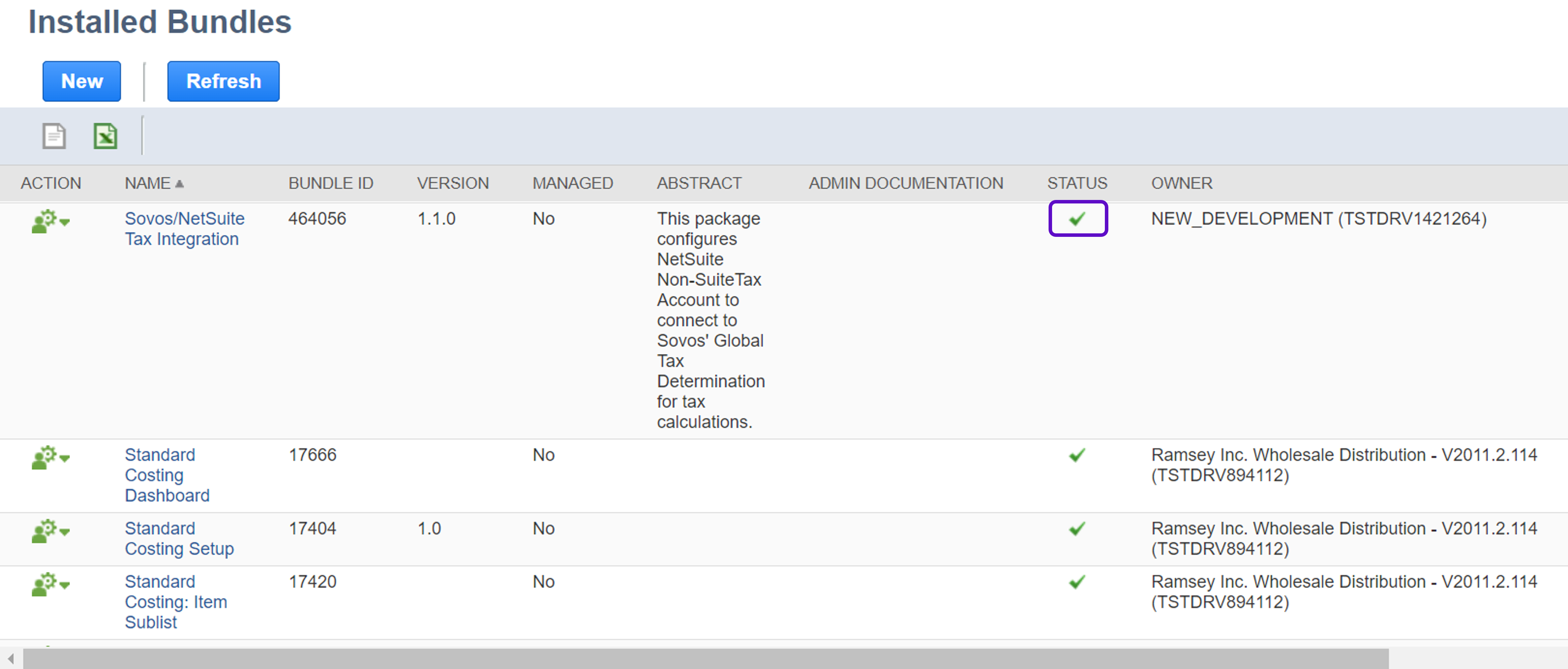The width and height of the screenshot is (1568, 669).
Task: Click the CSV export document icon
Action: click(54, 136)
